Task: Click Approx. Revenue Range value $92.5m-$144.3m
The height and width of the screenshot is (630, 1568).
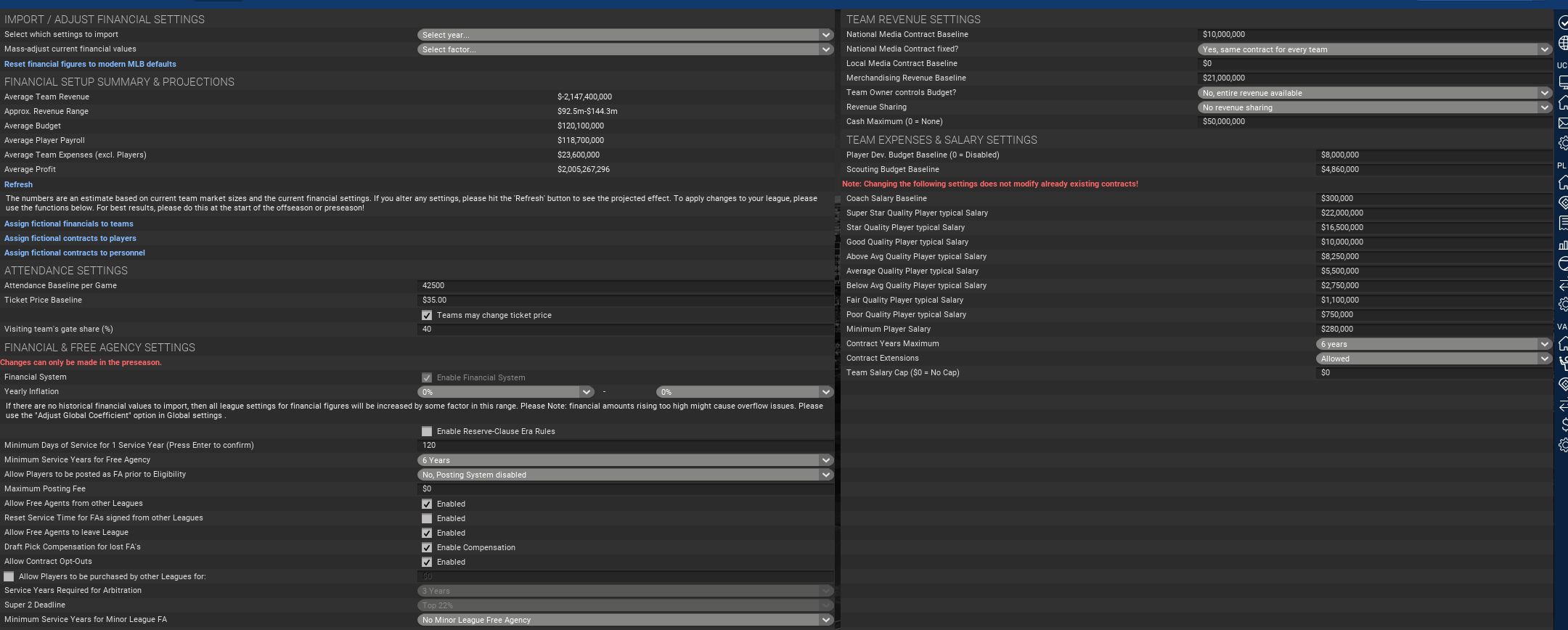Action: (587, 111)
